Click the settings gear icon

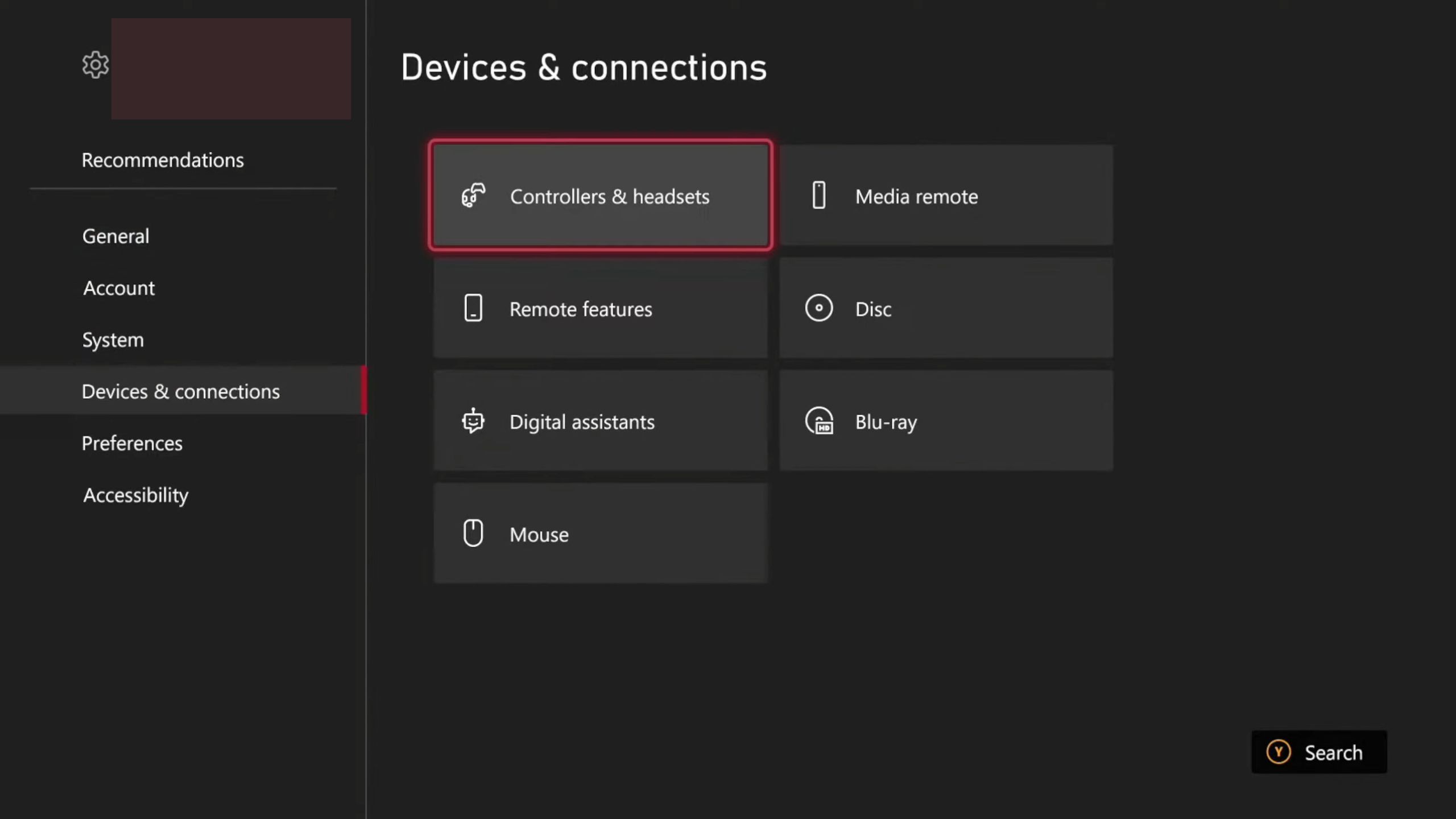pyautogui.click(x=94, y=65)
